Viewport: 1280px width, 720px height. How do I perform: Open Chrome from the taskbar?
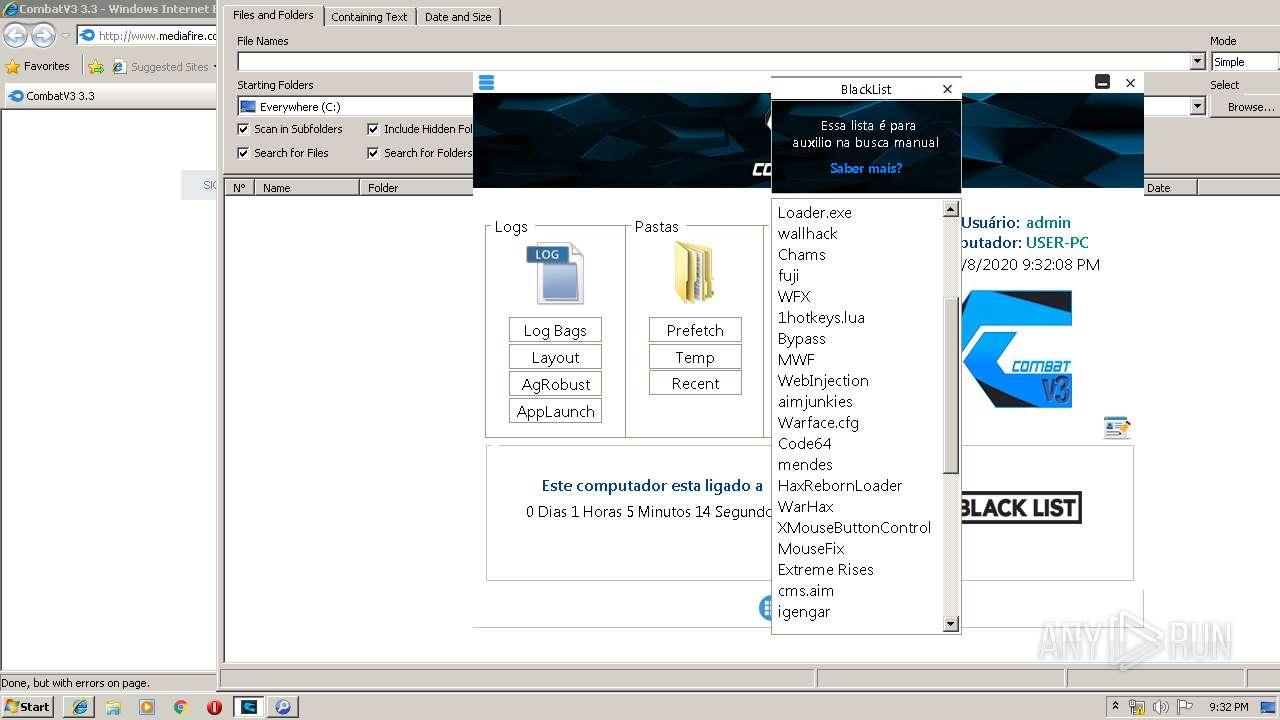click(x=180, y=707)
